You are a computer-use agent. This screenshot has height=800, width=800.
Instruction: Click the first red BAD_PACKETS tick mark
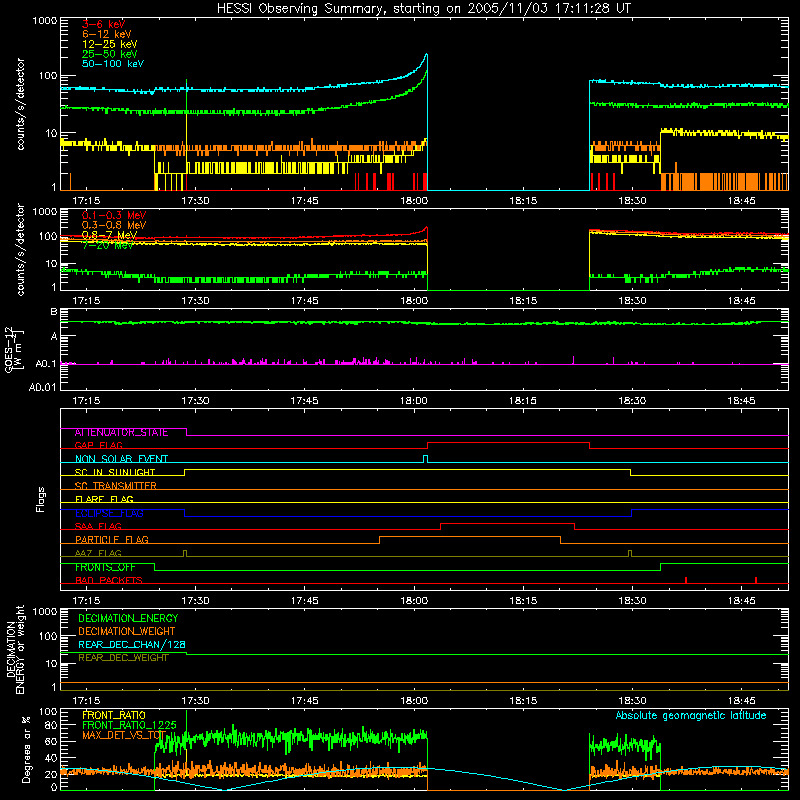(x=686, y=580)
